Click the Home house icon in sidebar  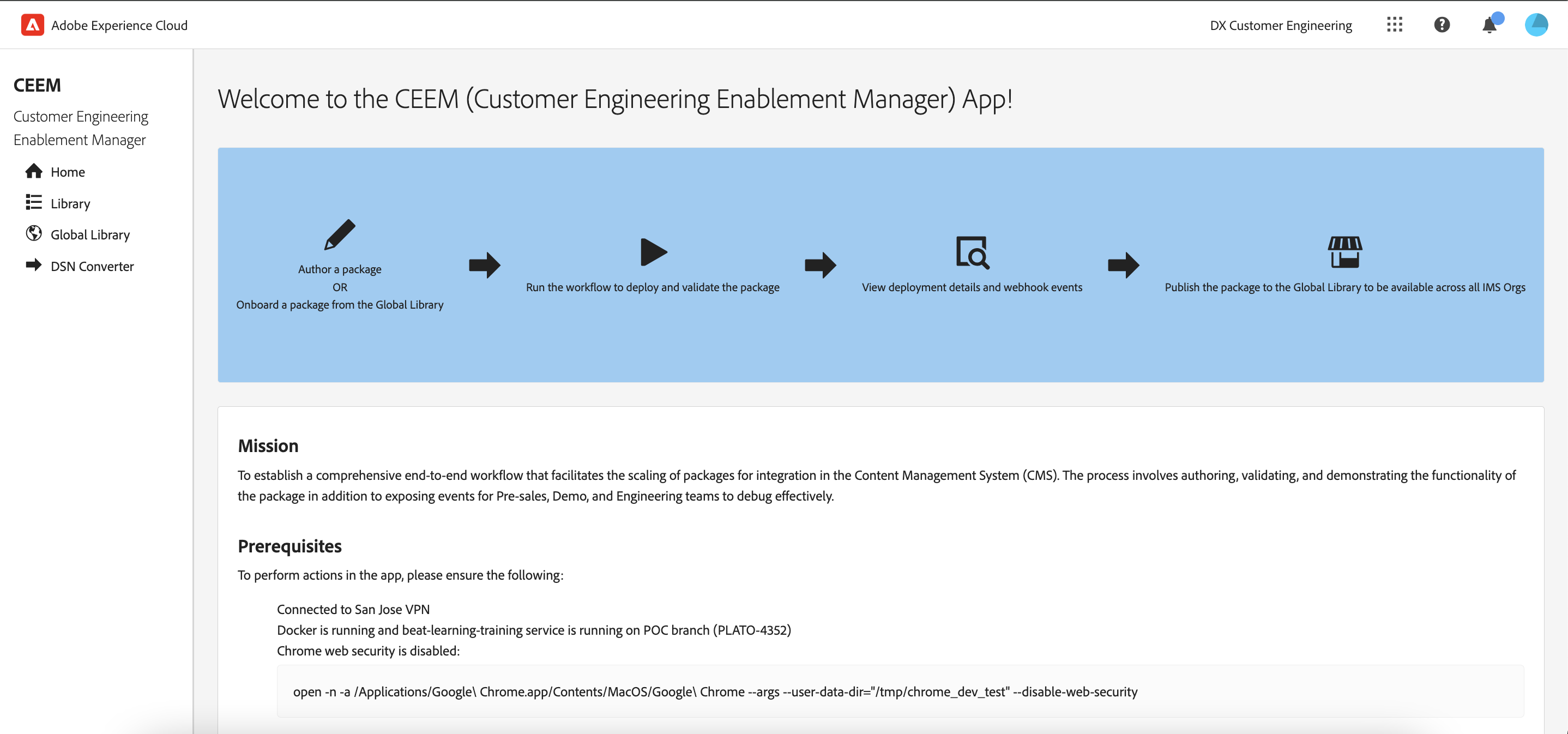click(34, 172)
